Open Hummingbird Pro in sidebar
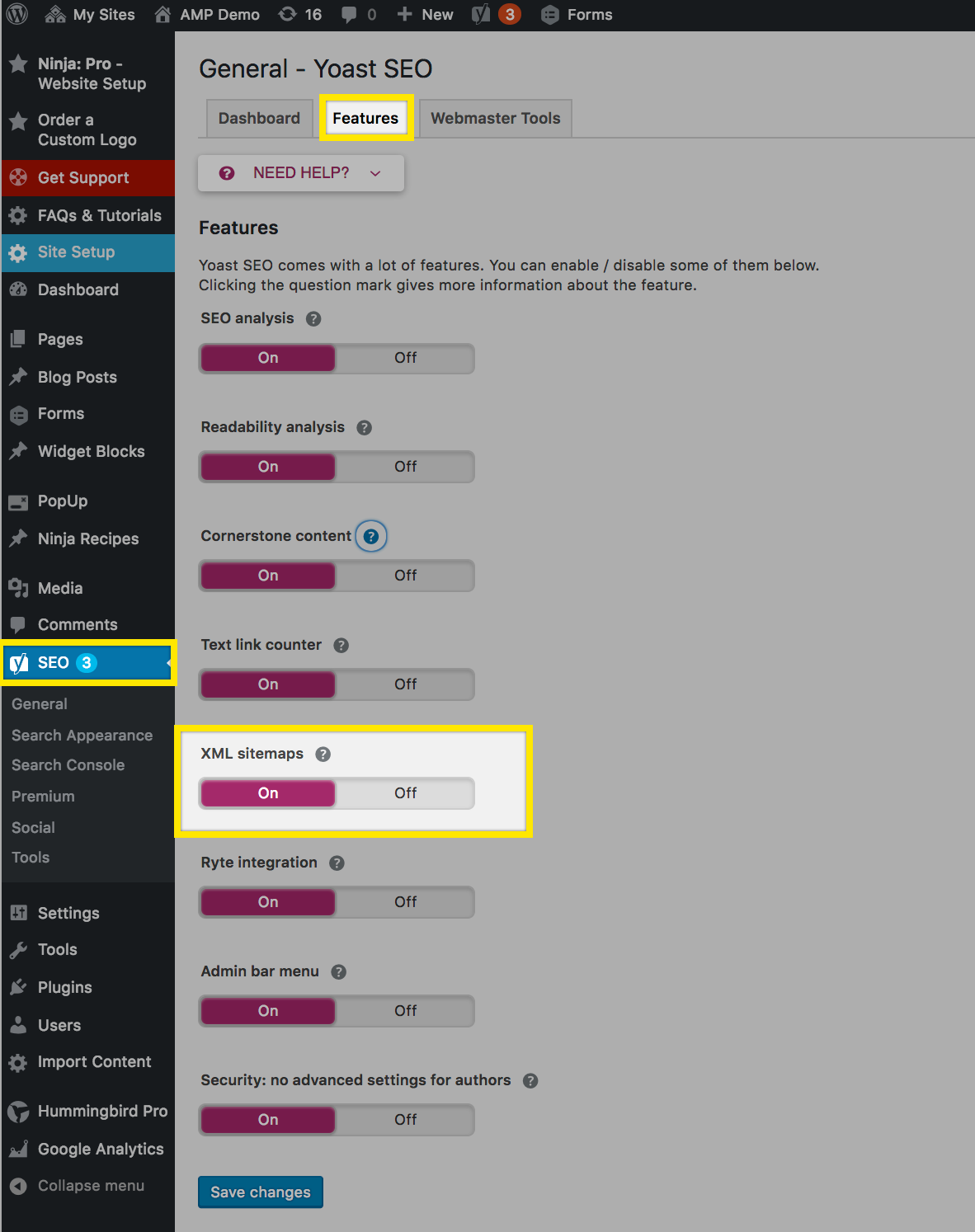Image resolution: width=975 pixels, height=1232 pixels. (x=87, y=1111)
